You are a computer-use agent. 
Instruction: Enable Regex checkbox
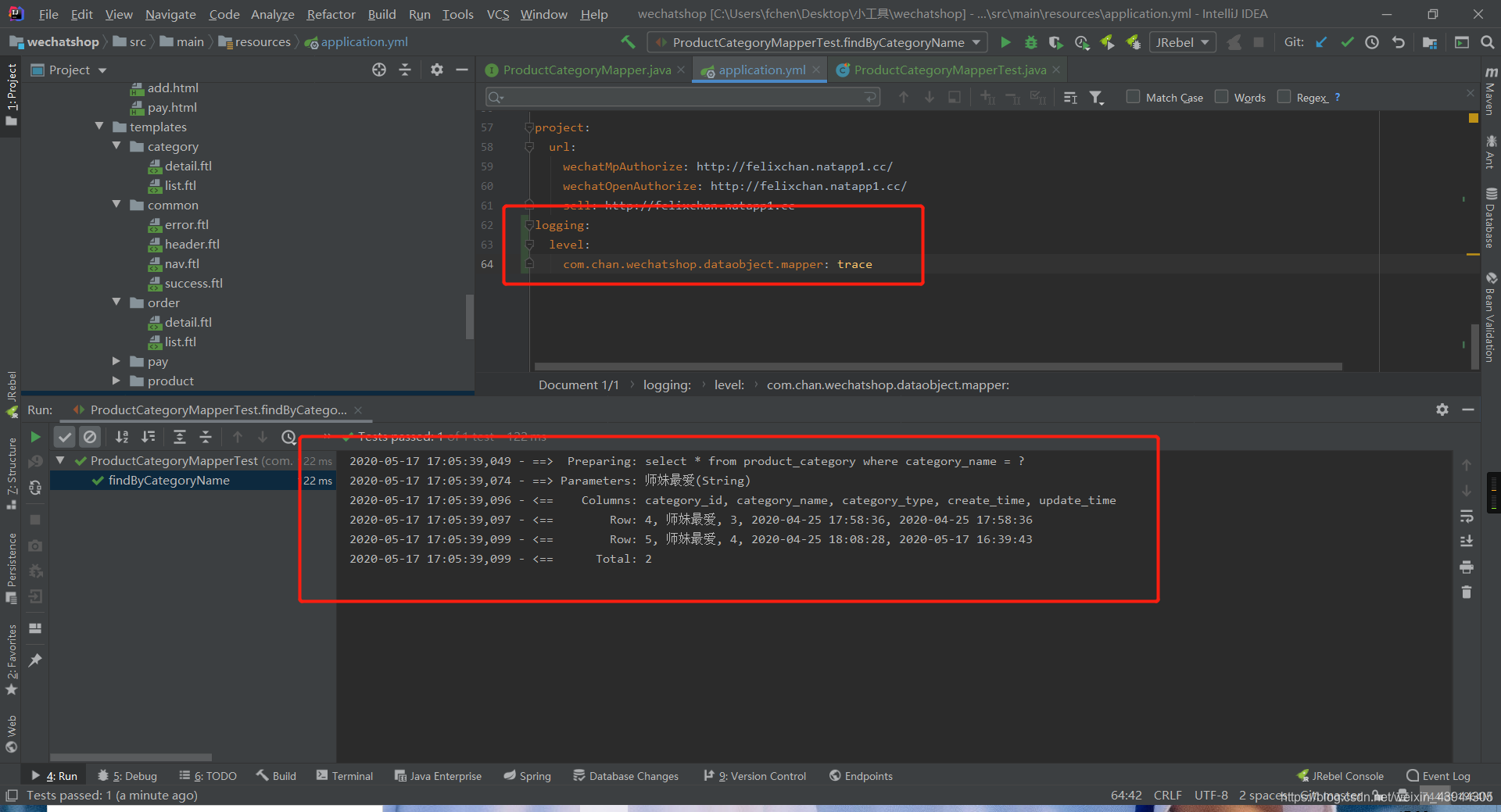pyautogui.click(x=1284, y=97)
